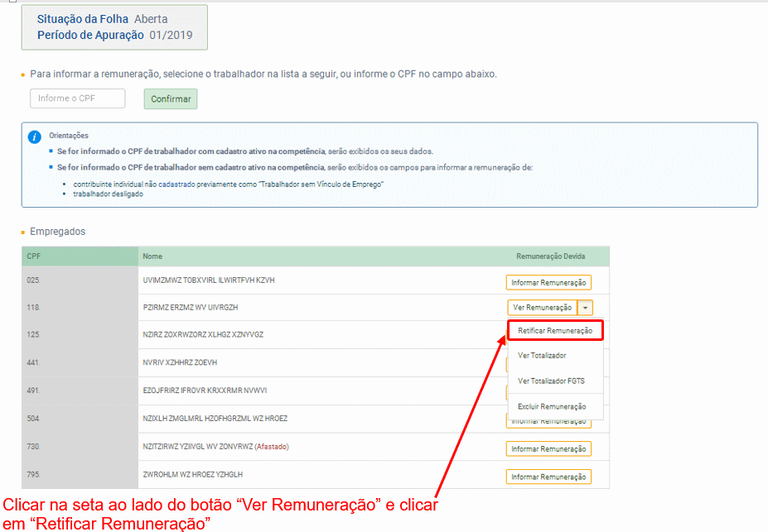Click Informar Remuneração for CPF 730
This screenshot has width=768, height=532.
pos(549,449)
